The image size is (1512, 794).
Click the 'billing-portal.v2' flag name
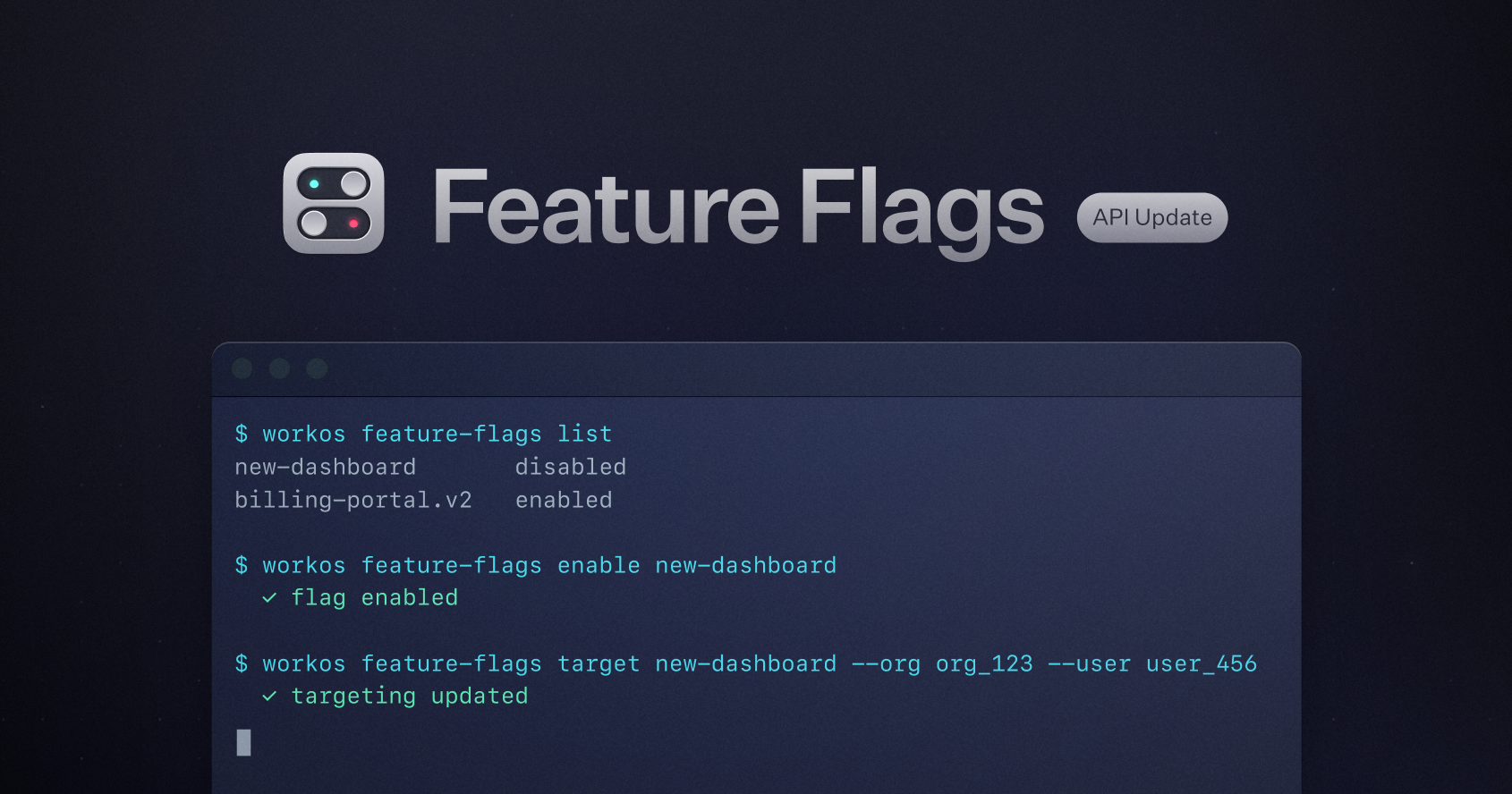click(353, 500)
